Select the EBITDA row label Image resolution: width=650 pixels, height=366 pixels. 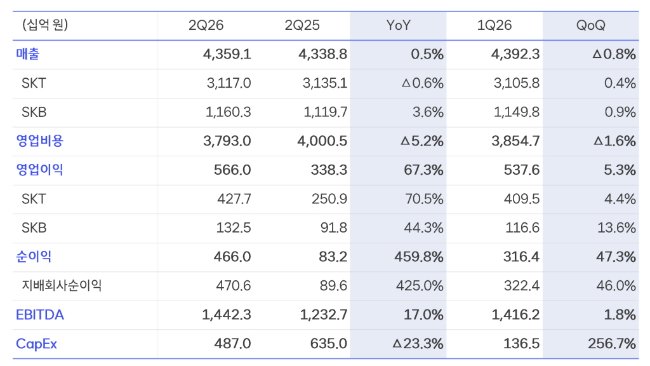point(40,315)
